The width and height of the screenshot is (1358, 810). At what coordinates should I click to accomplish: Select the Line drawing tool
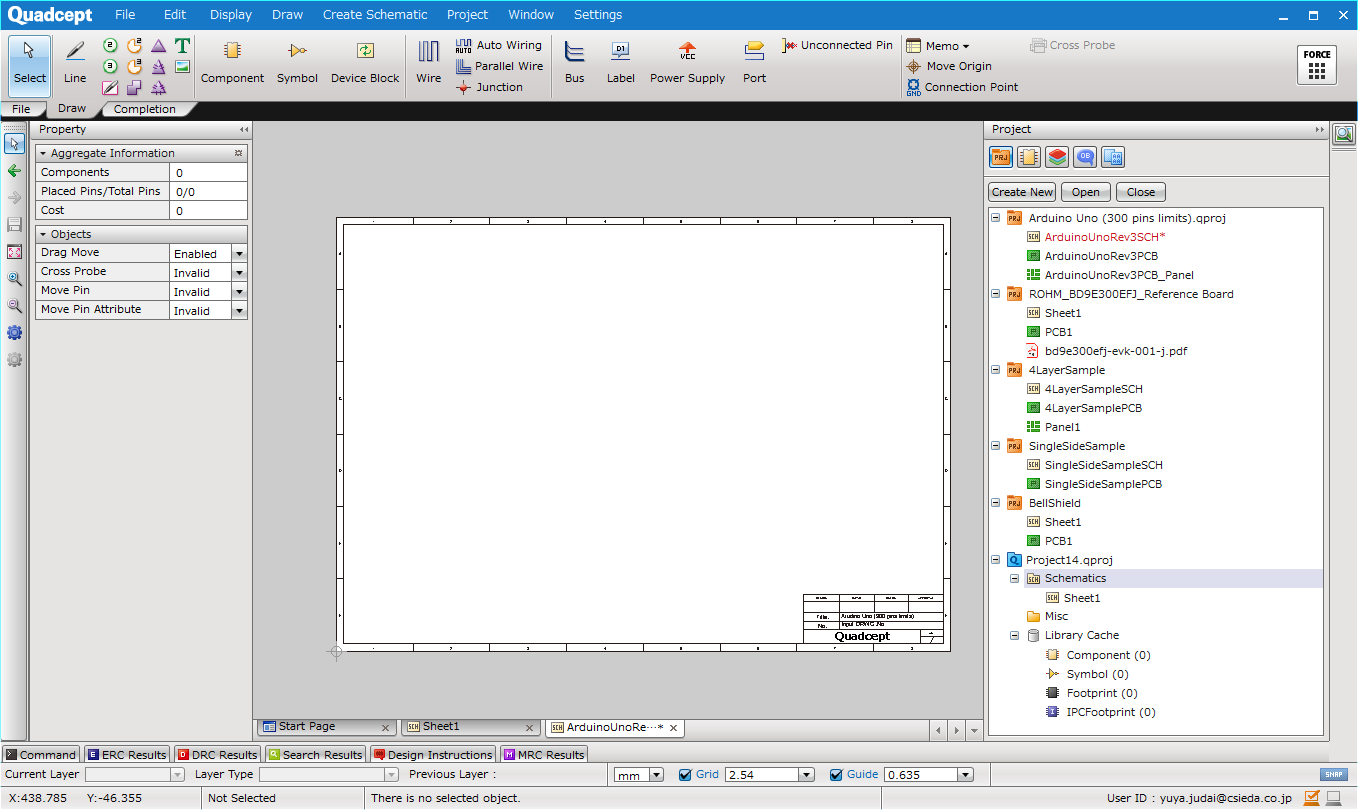pos(75,62)
